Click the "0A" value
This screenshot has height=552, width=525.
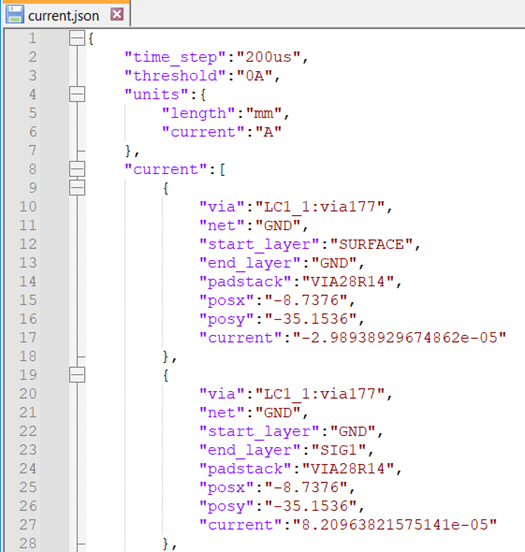tap(254, 76)
